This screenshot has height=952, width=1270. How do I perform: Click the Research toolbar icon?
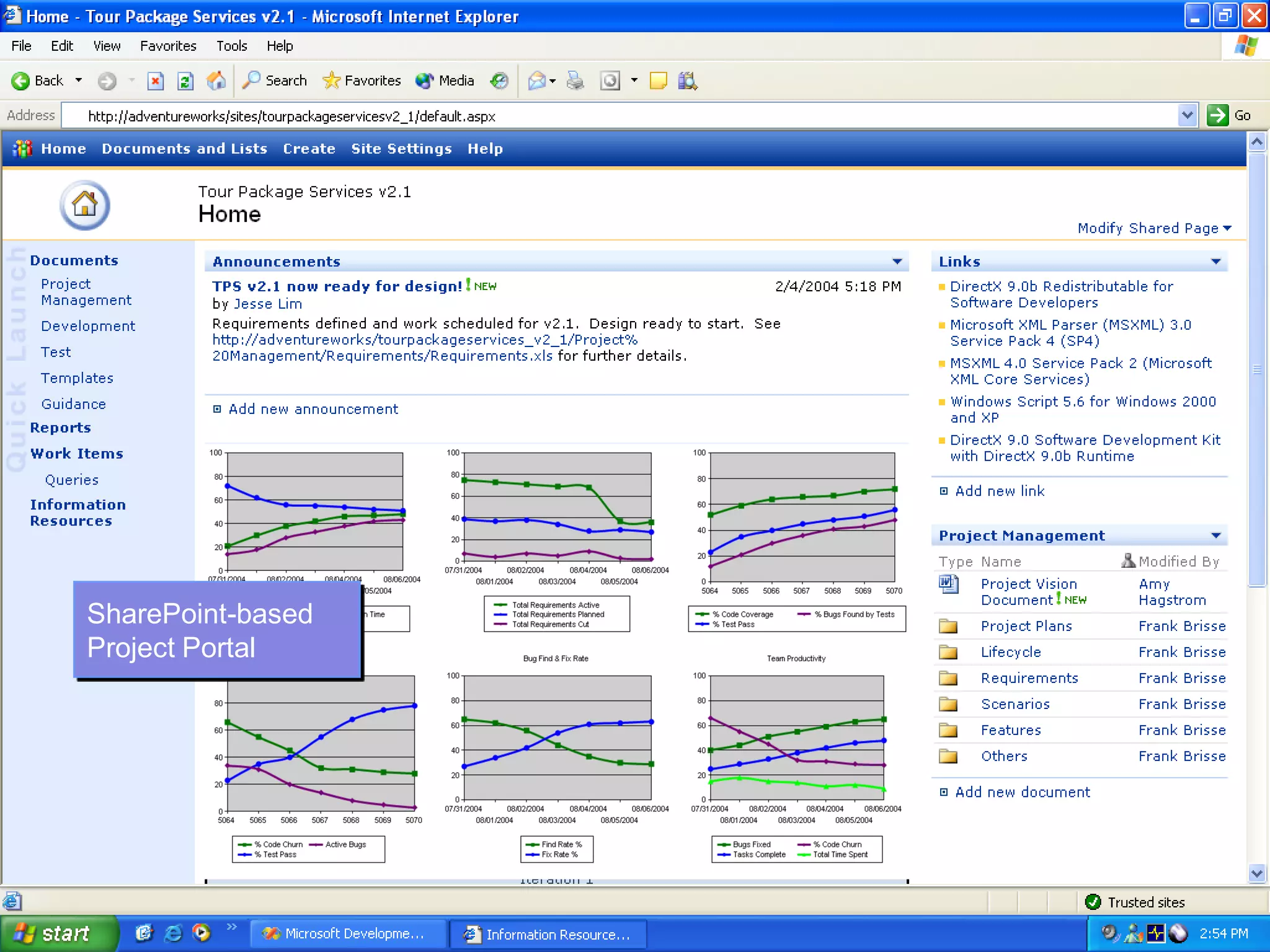[x=688, y=81]
